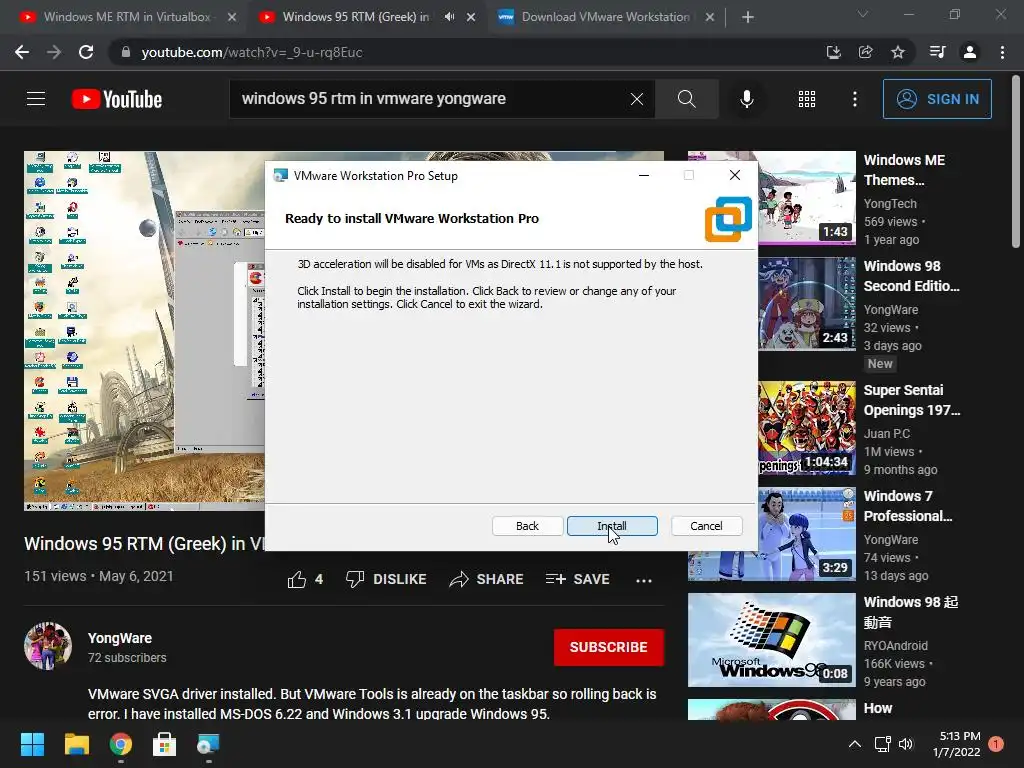The image size is (1024, 768).
Task: Close the VMware Workstation Pro Setup window
Action: pos(735,175)
